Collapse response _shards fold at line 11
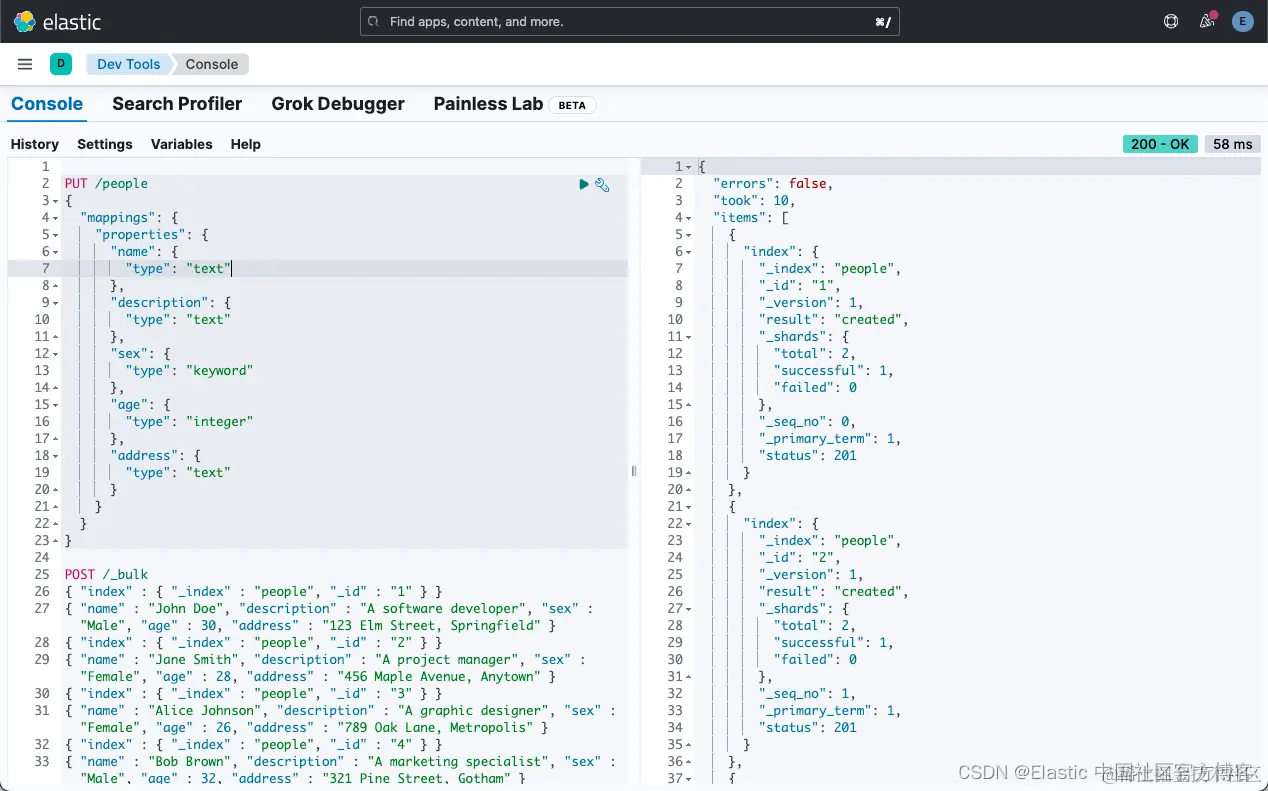This screenshot has width=1268, height=791. point(688,337)
